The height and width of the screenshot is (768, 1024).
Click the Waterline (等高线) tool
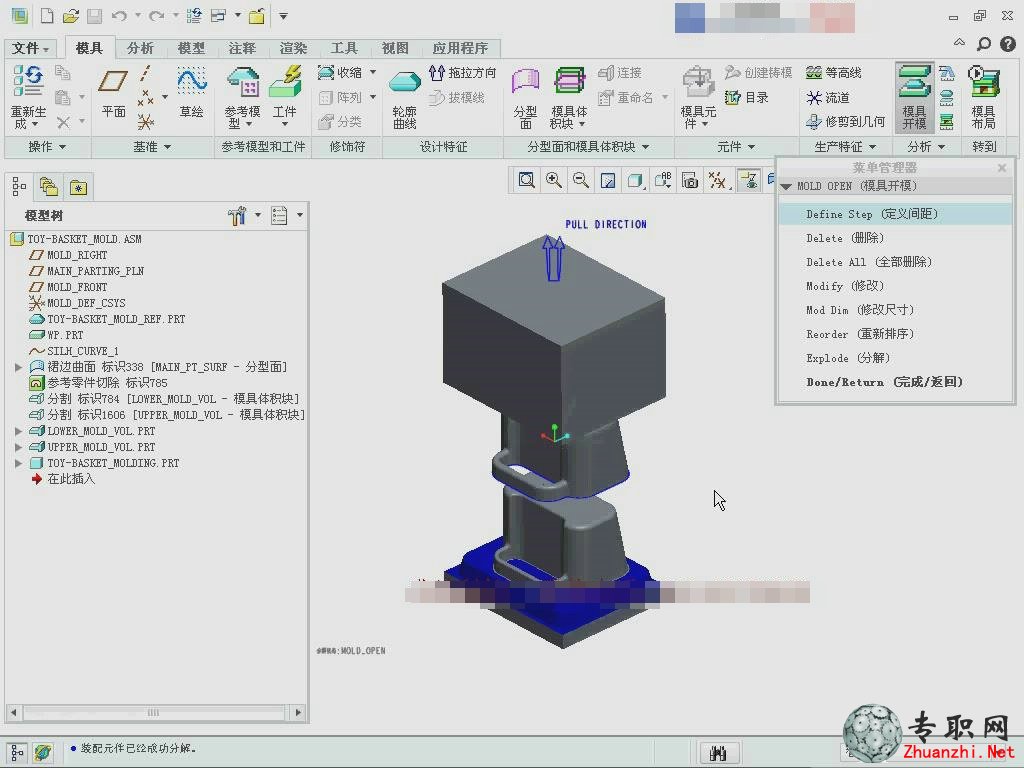834,72
